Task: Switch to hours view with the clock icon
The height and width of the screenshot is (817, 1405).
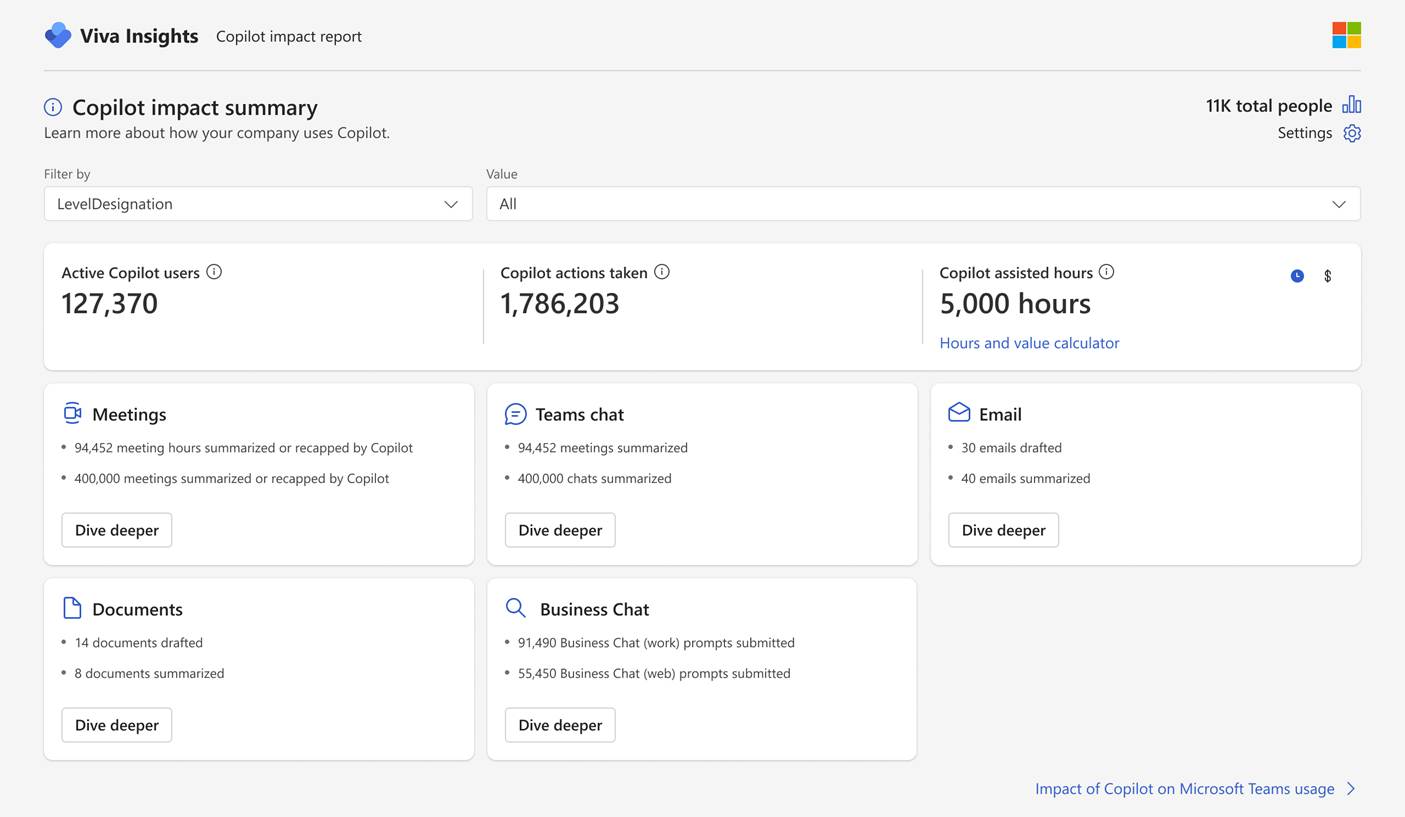Action: (x=1297, y=276)
